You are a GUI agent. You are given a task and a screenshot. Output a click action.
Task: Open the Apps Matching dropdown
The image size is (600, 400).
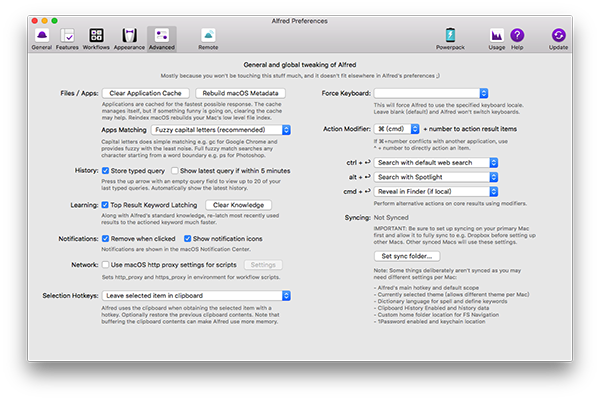221,130
